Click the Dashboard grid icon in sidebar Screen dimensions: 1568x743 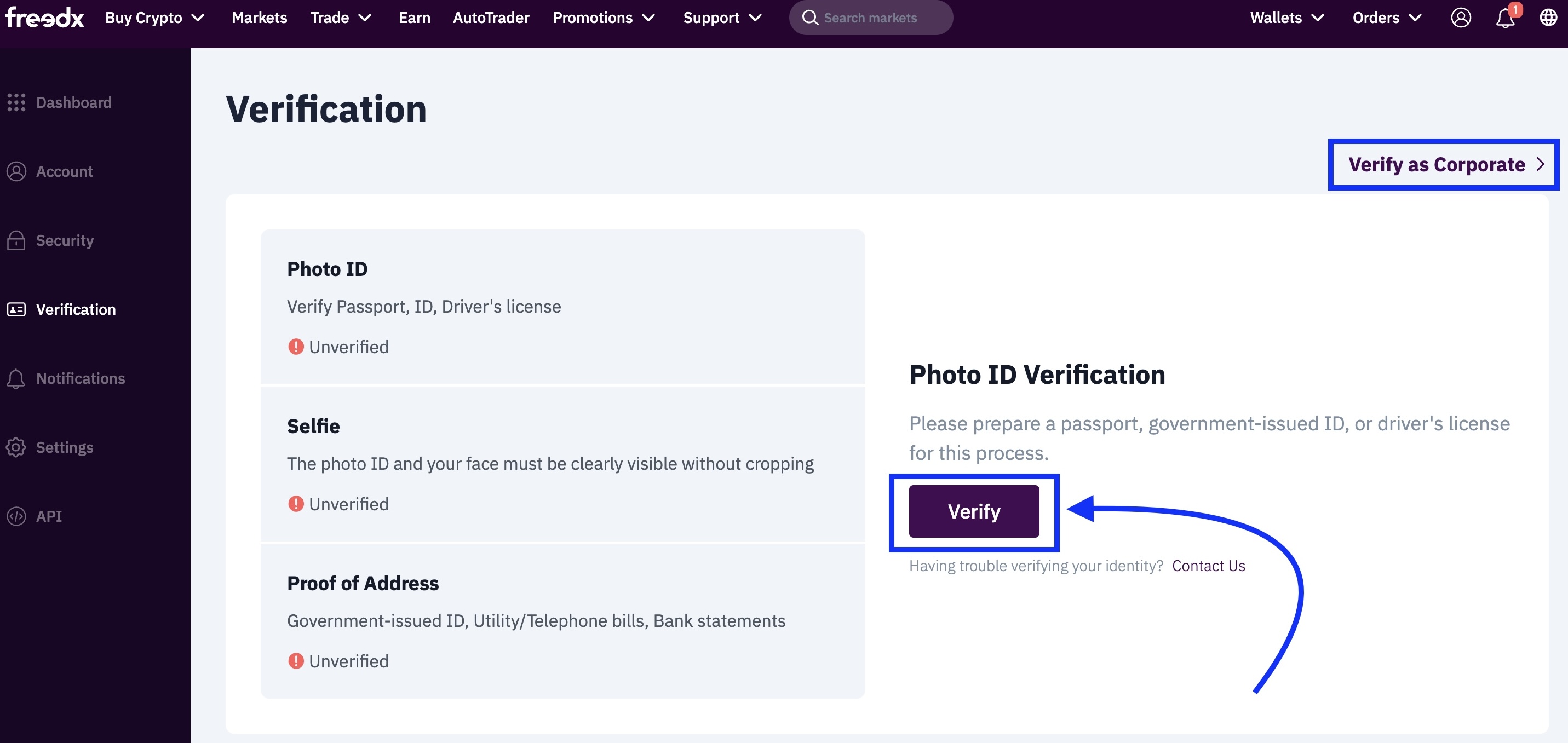(x=16, y=102)
